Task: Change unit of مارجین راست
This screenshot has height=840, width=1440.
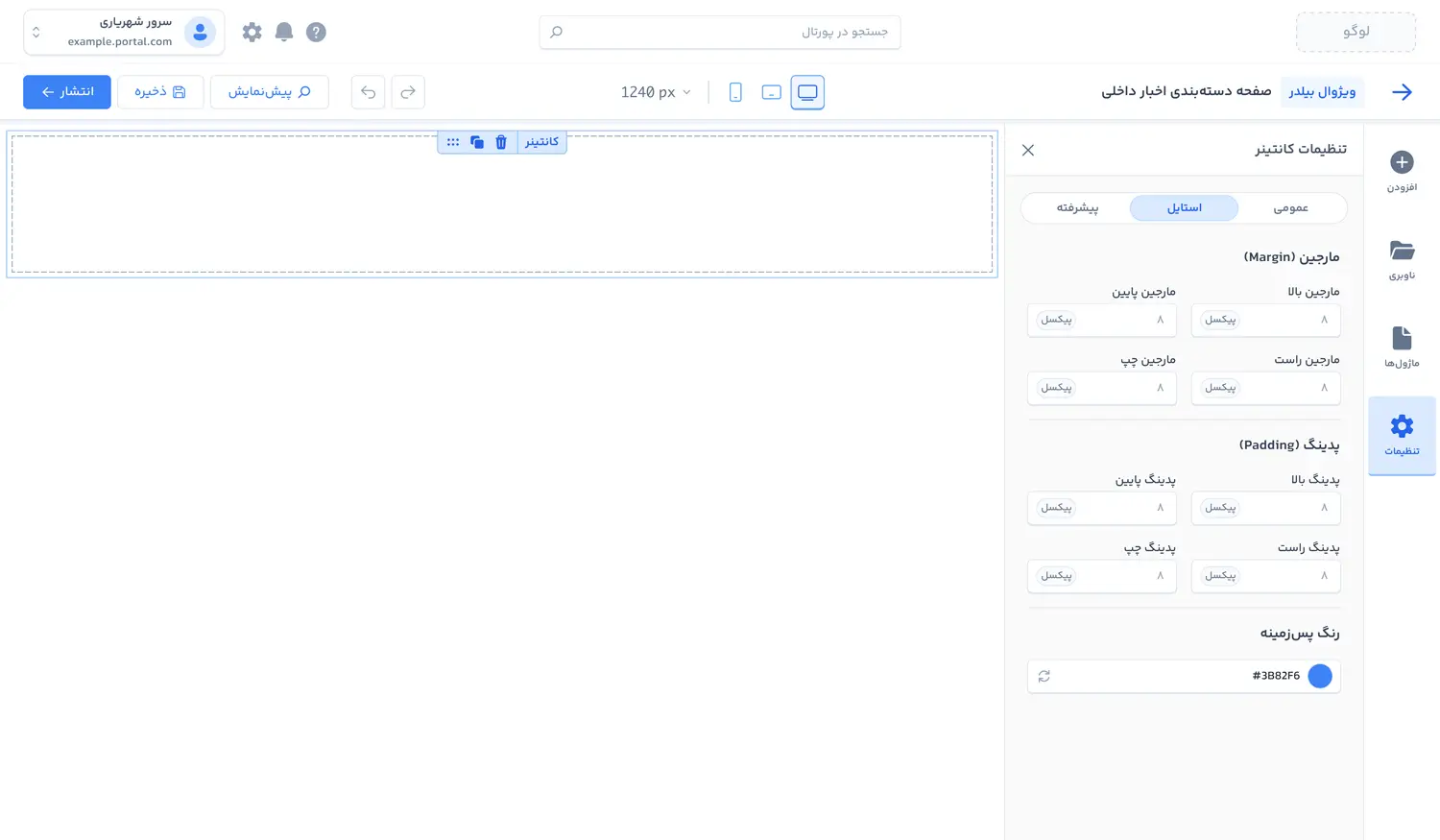Action: coord(1220,388)
